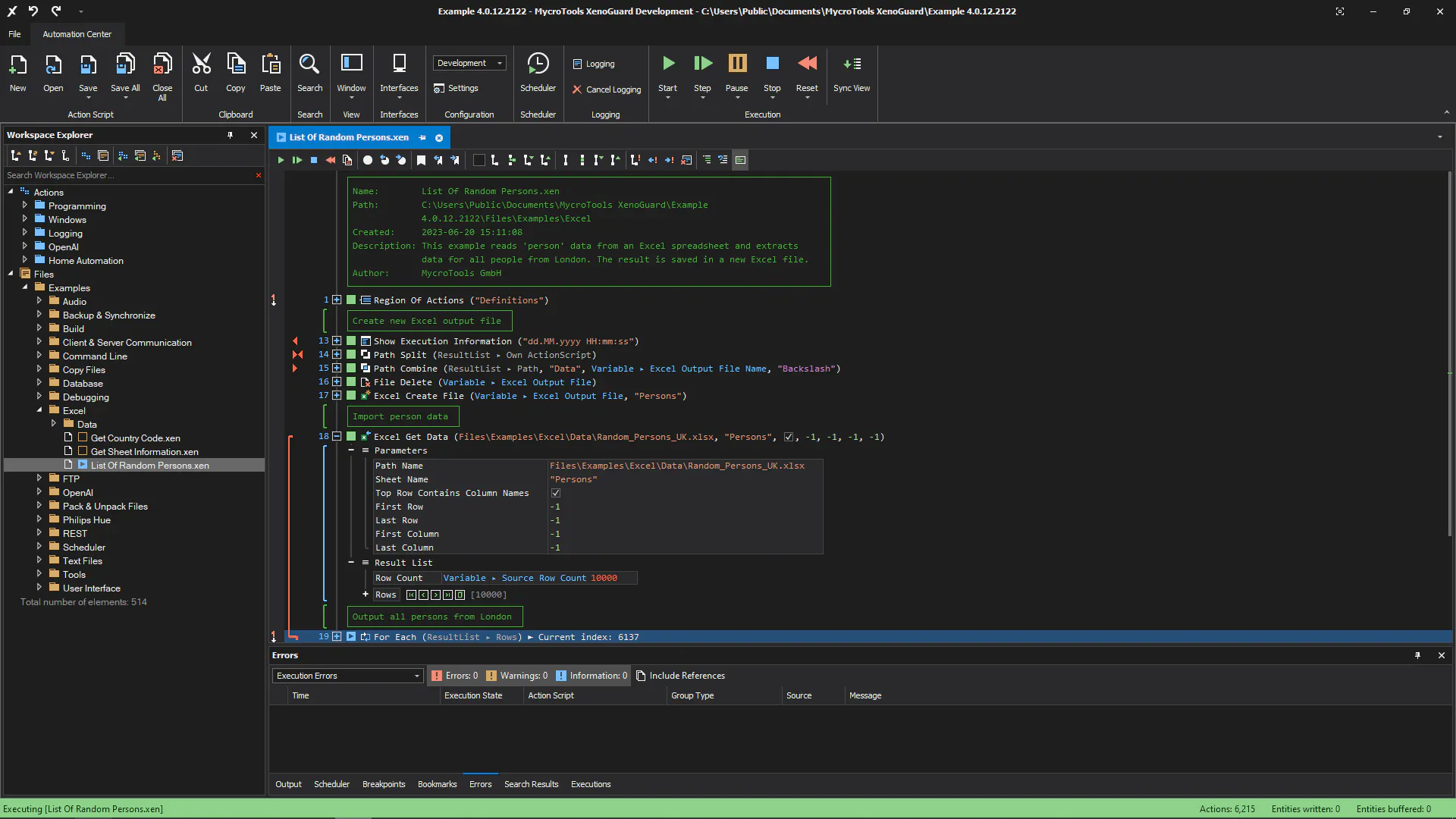Stop the script using ribbon Stop icon
Screen dimensions: 1456x819
pos(772,64)
